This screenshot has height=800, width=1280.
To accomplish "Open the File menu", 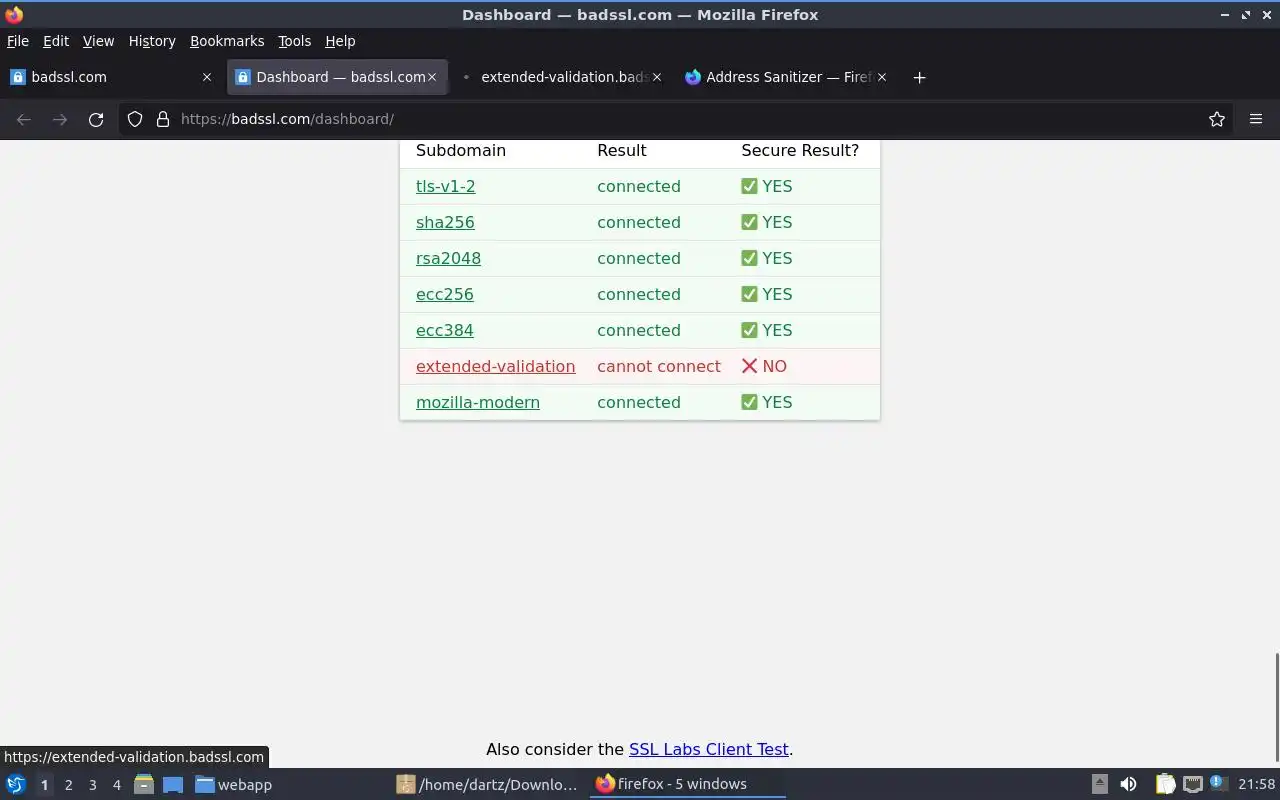I will (x=18, y=41).
